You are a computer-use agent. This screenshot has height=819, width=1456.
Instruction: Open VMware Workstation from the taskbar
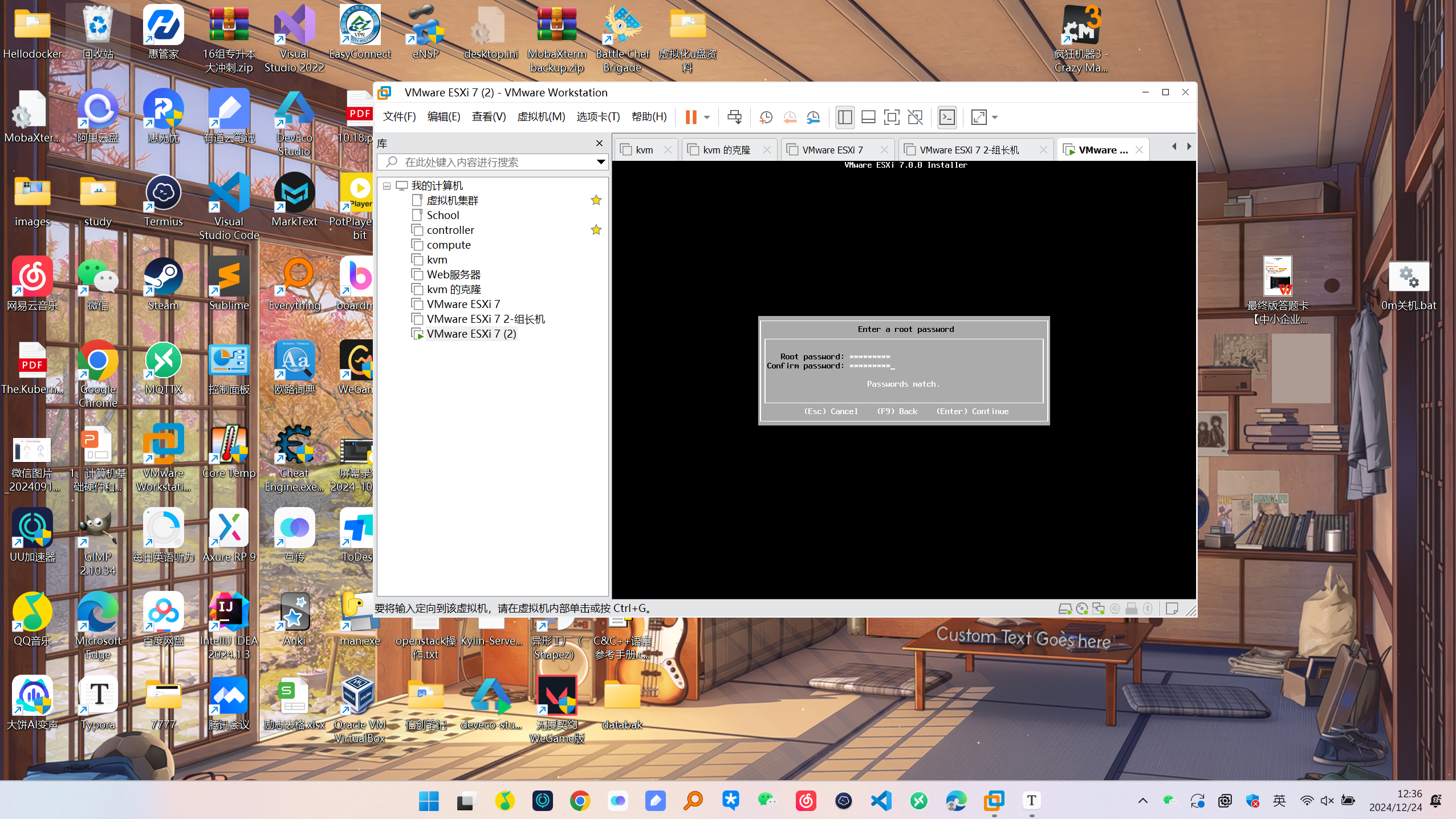click(994, 801)
